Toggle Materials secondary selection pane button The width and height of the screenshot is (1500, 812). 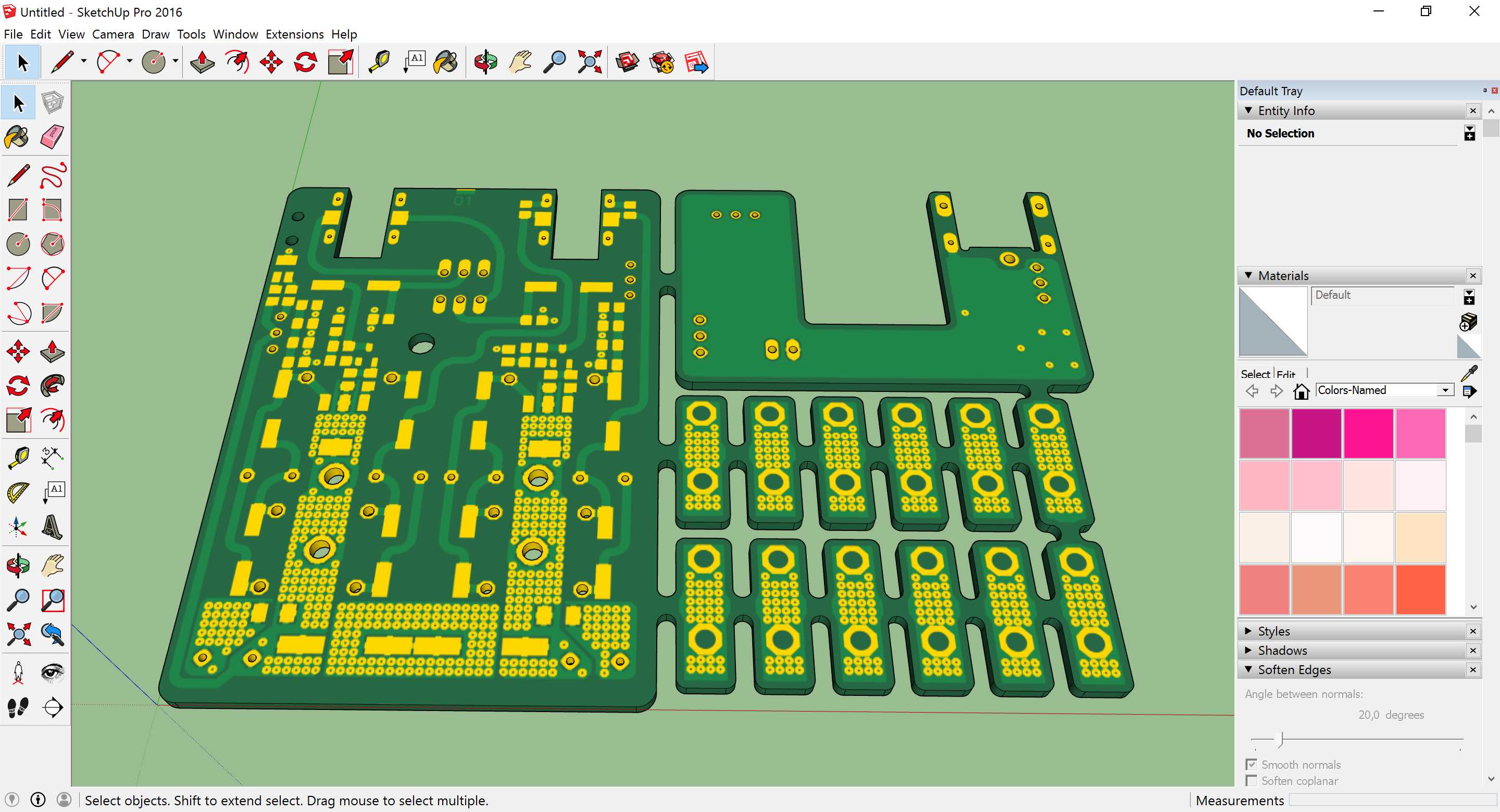click(1469, 297)
